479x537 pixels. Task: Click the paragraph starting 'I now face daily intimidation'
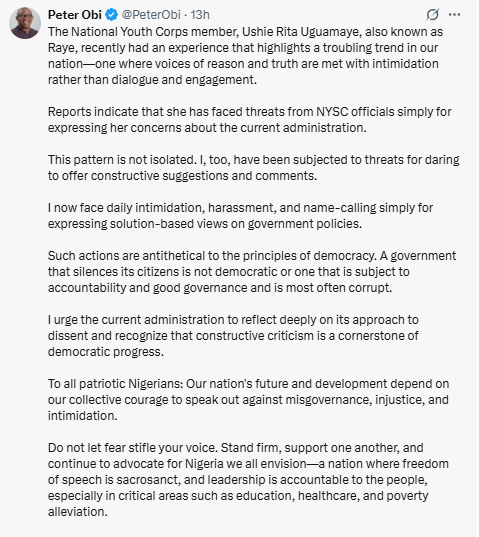pos(240,216)
